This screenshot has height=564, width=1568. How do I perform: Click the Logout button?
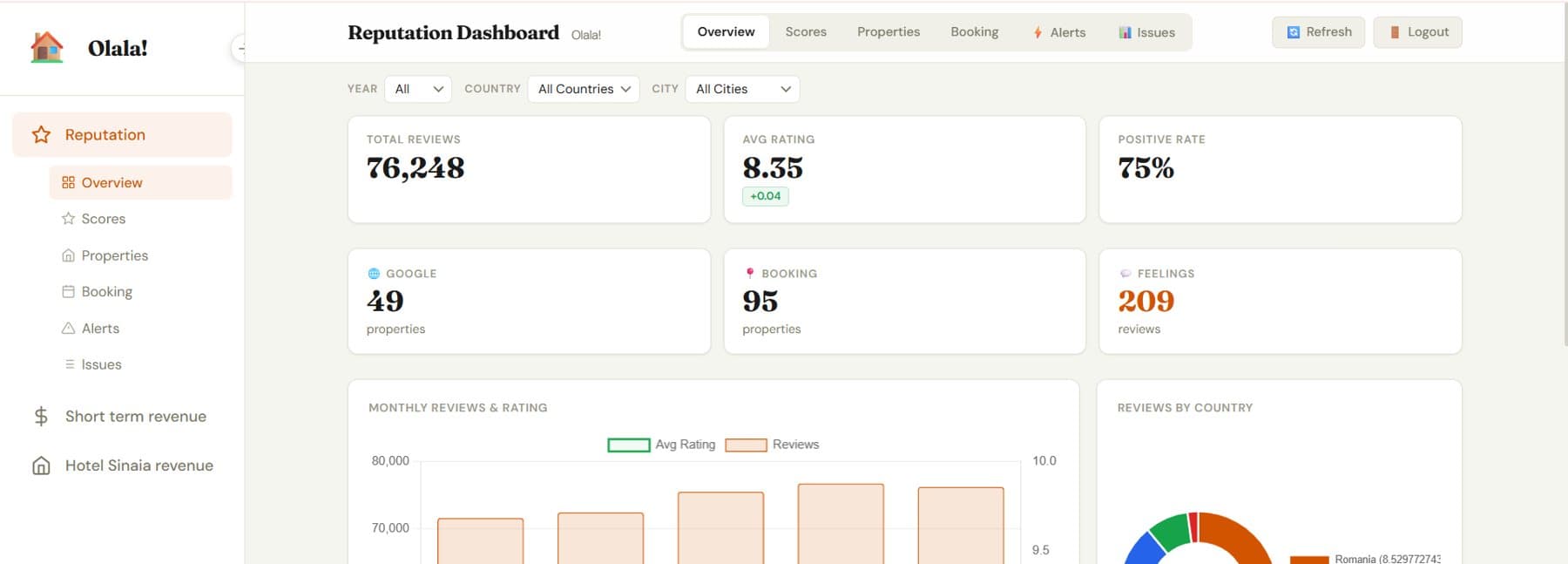point(1417,32)
